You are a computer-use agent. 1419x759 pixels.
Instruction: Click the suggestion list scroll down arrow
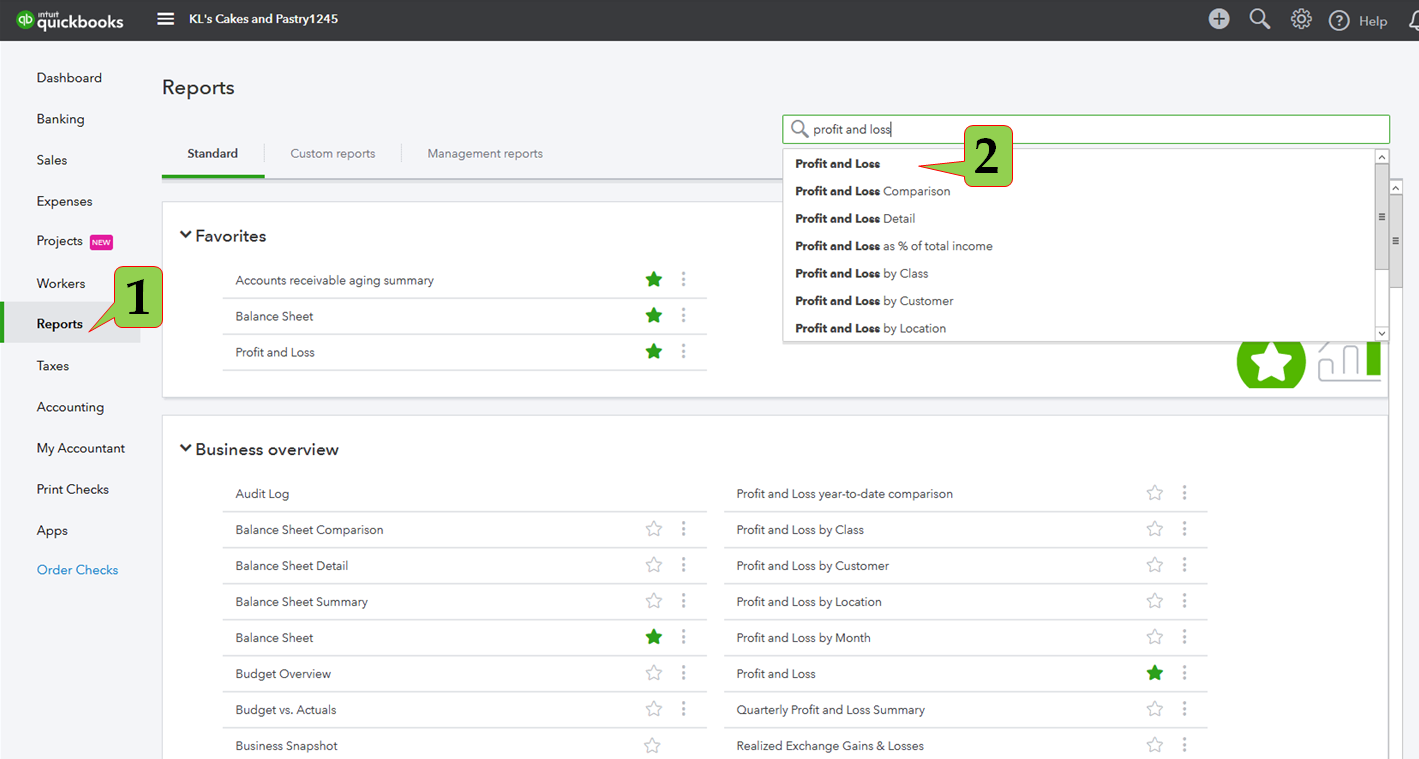(1382, 333)
